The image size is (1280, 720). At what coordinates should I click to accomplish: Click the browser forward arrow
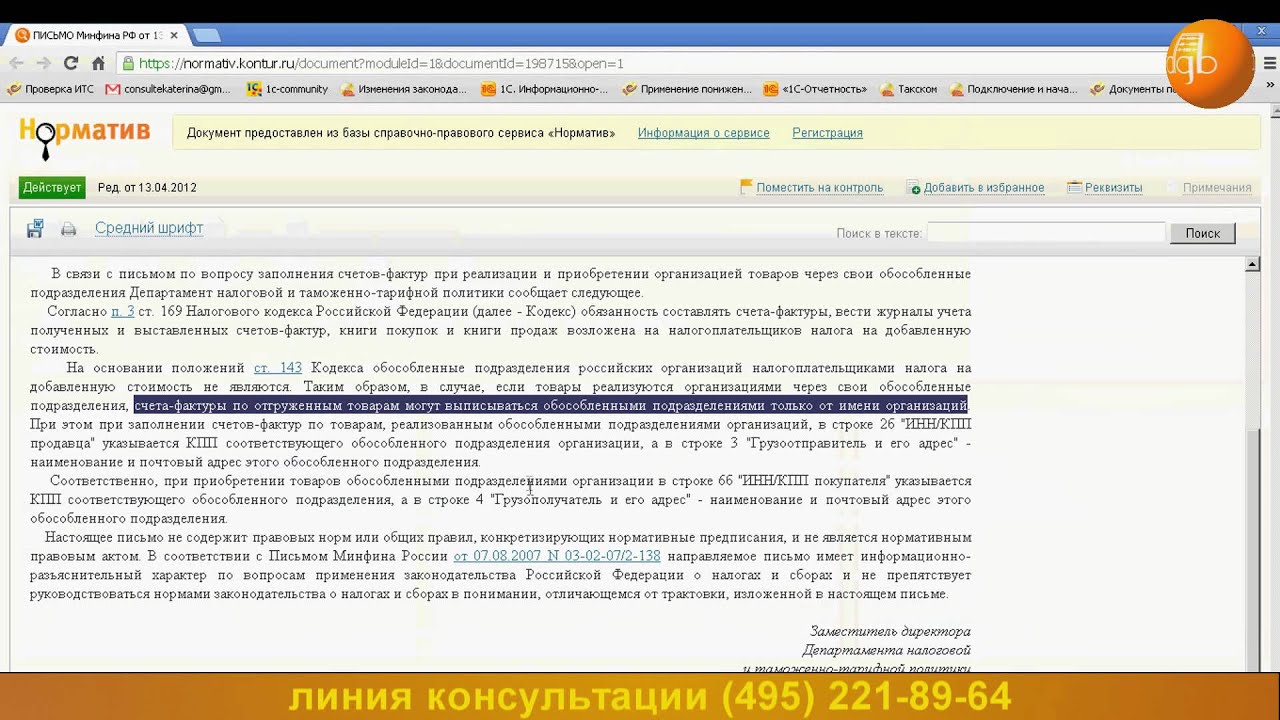click(x=43, y=63)
